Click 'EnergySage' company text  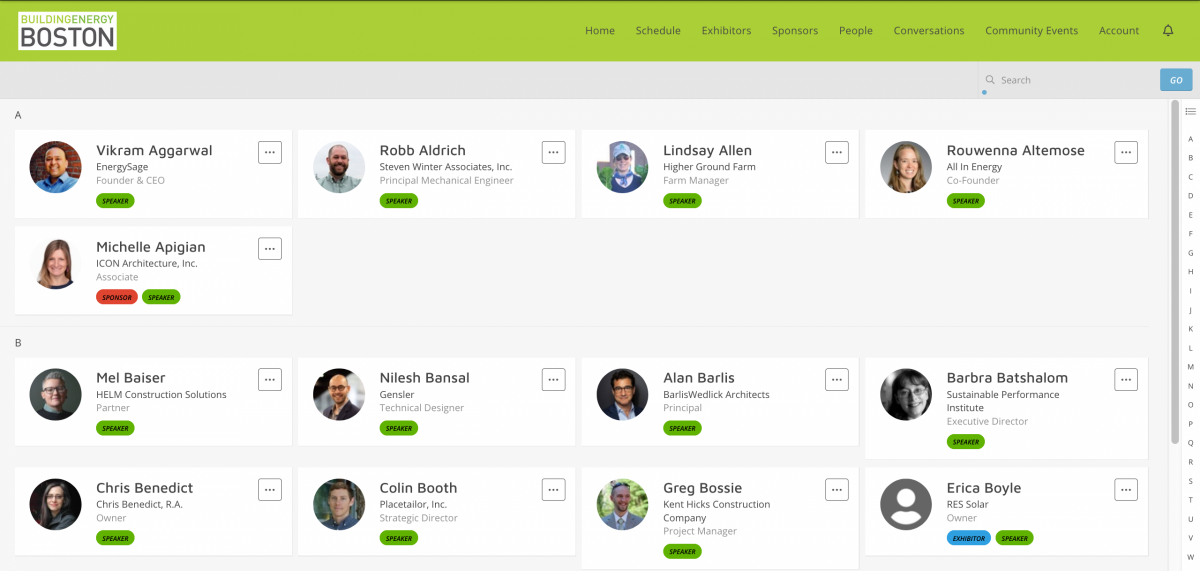click(122, 167)
